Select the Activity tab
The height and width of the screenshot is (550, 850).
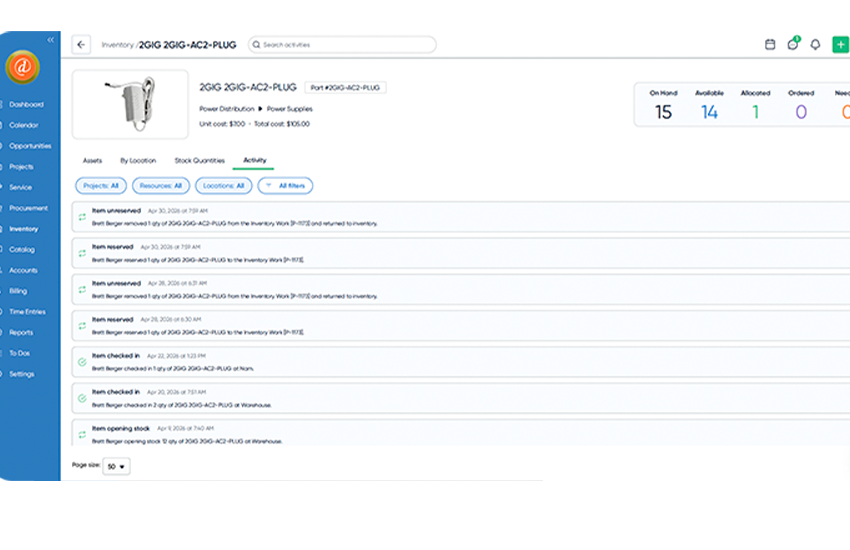tap(254, 160)
